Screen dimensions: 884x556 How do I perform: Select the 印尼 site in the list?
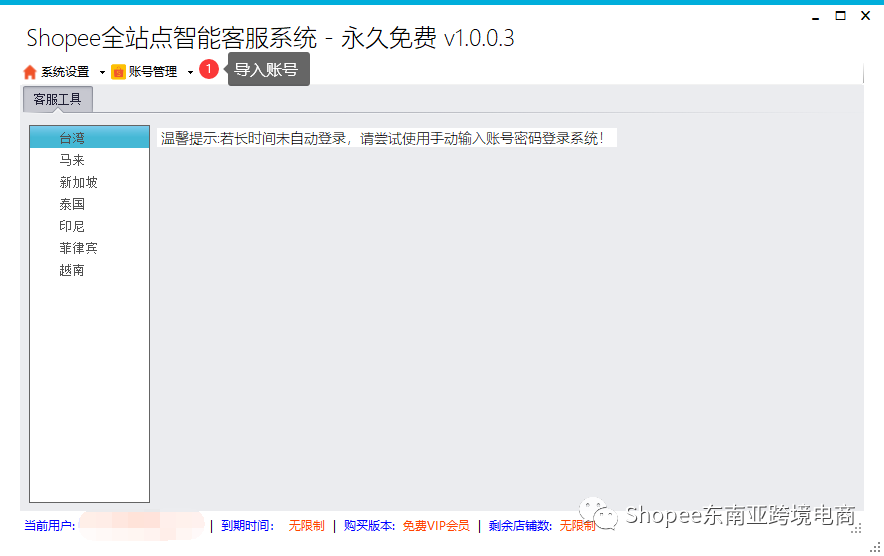click(x=90, y=226)
